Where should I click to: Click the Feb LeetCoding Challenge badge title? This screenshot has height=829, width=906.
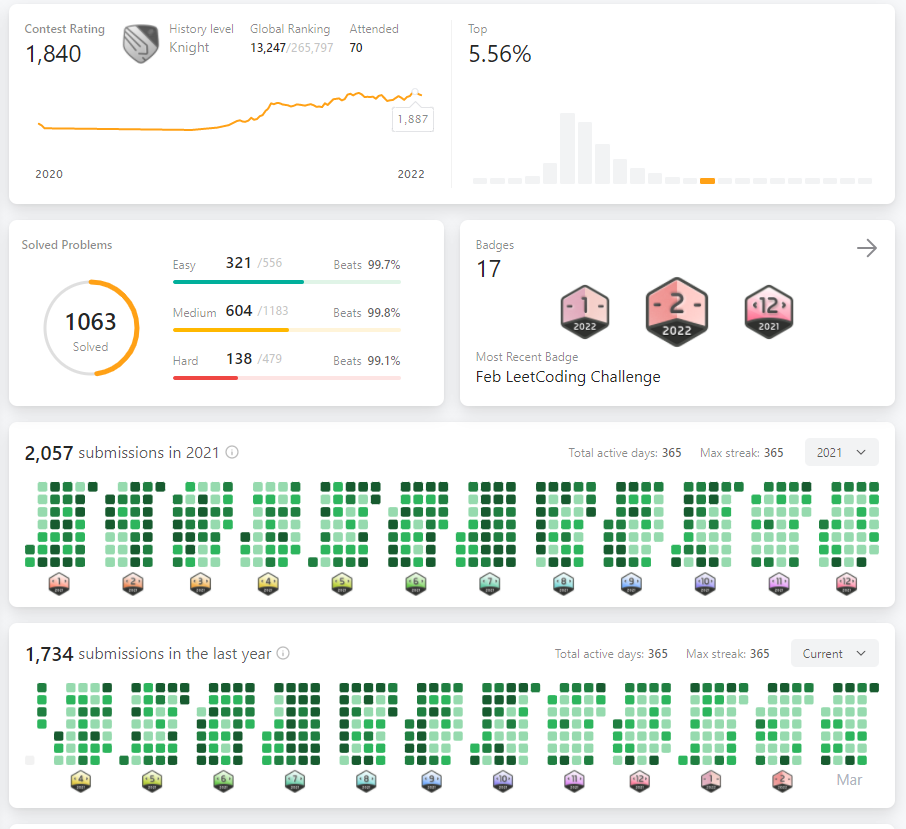coord(568,377)
